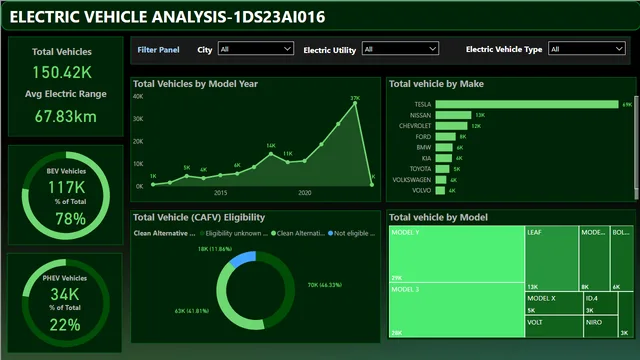
Task: Click the 1K first data point
Action: pyautogui.click(x=153, y=184)
